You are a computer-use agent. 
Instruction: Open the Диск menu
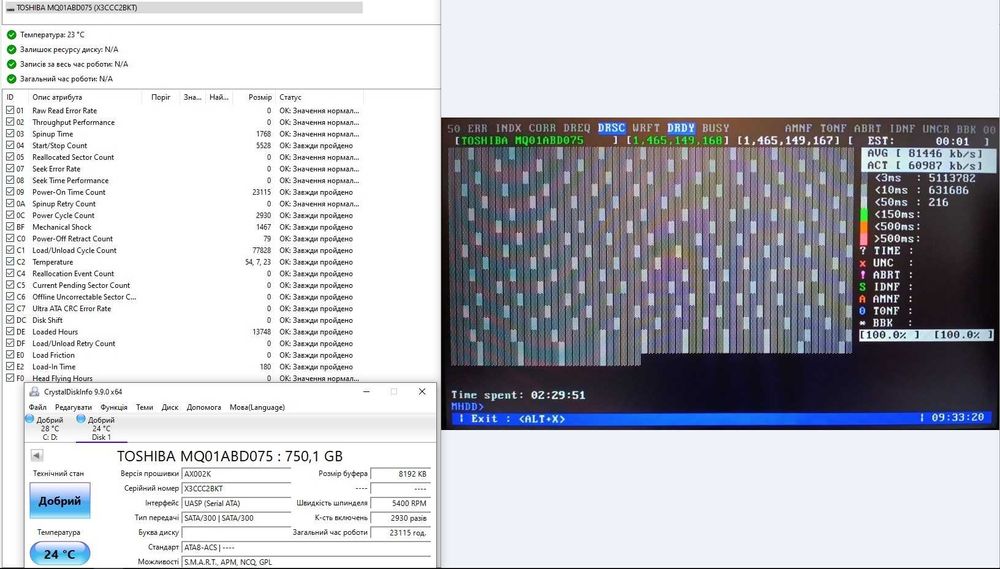(170, 407)
